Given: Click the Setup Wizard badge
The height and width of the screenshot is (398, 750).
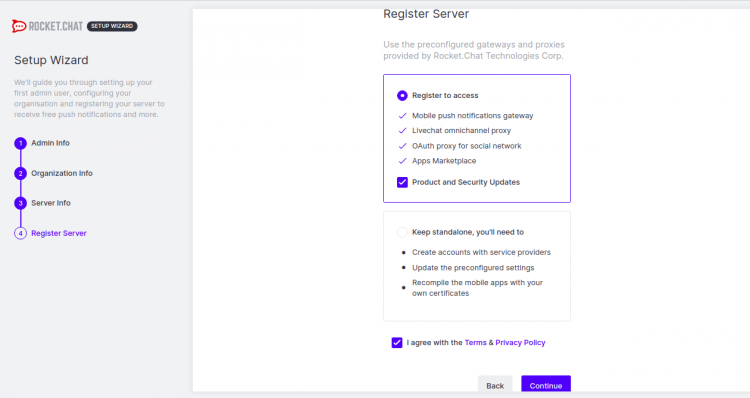Looking at the screenshot, I should click(x=112, y=26).
